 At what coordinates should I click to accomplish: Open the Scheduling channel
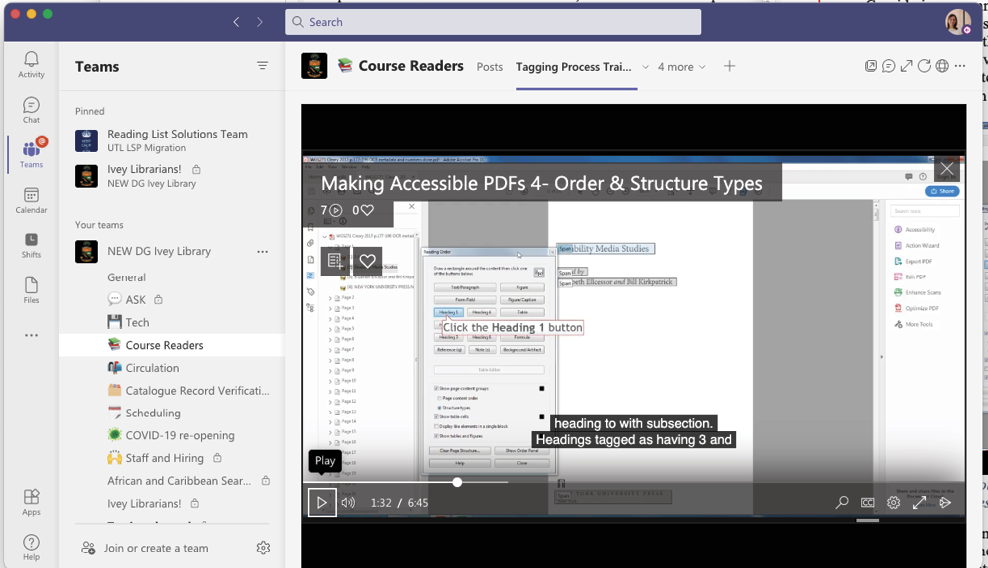coord(144,413)
